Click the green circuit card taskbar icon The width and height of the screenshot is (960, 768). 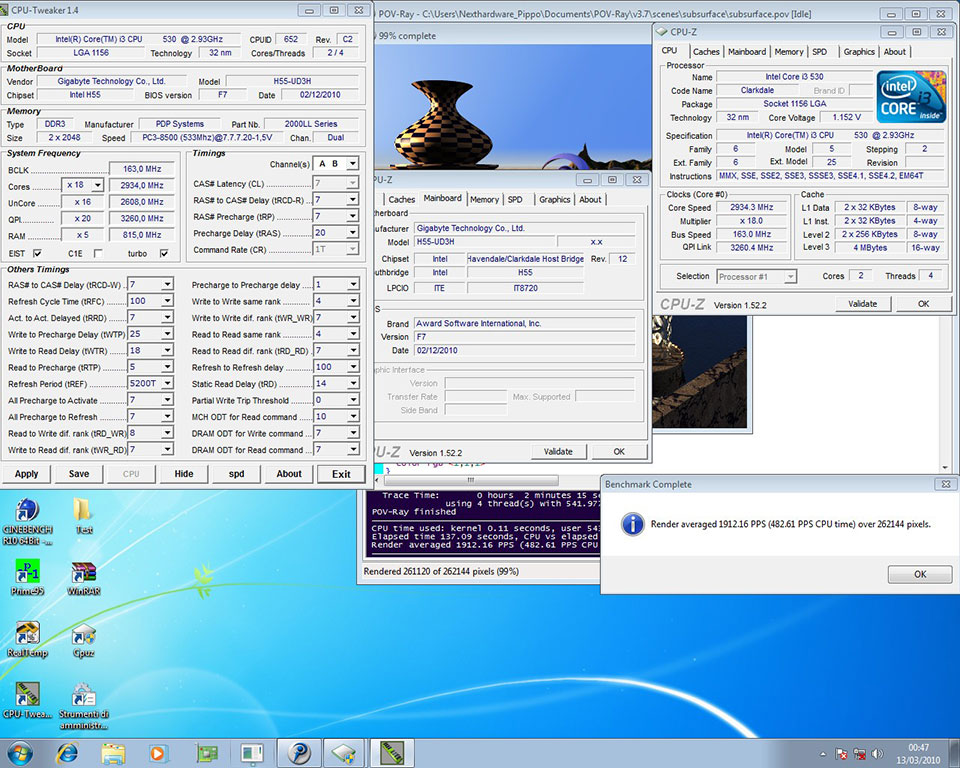point(206,753)
